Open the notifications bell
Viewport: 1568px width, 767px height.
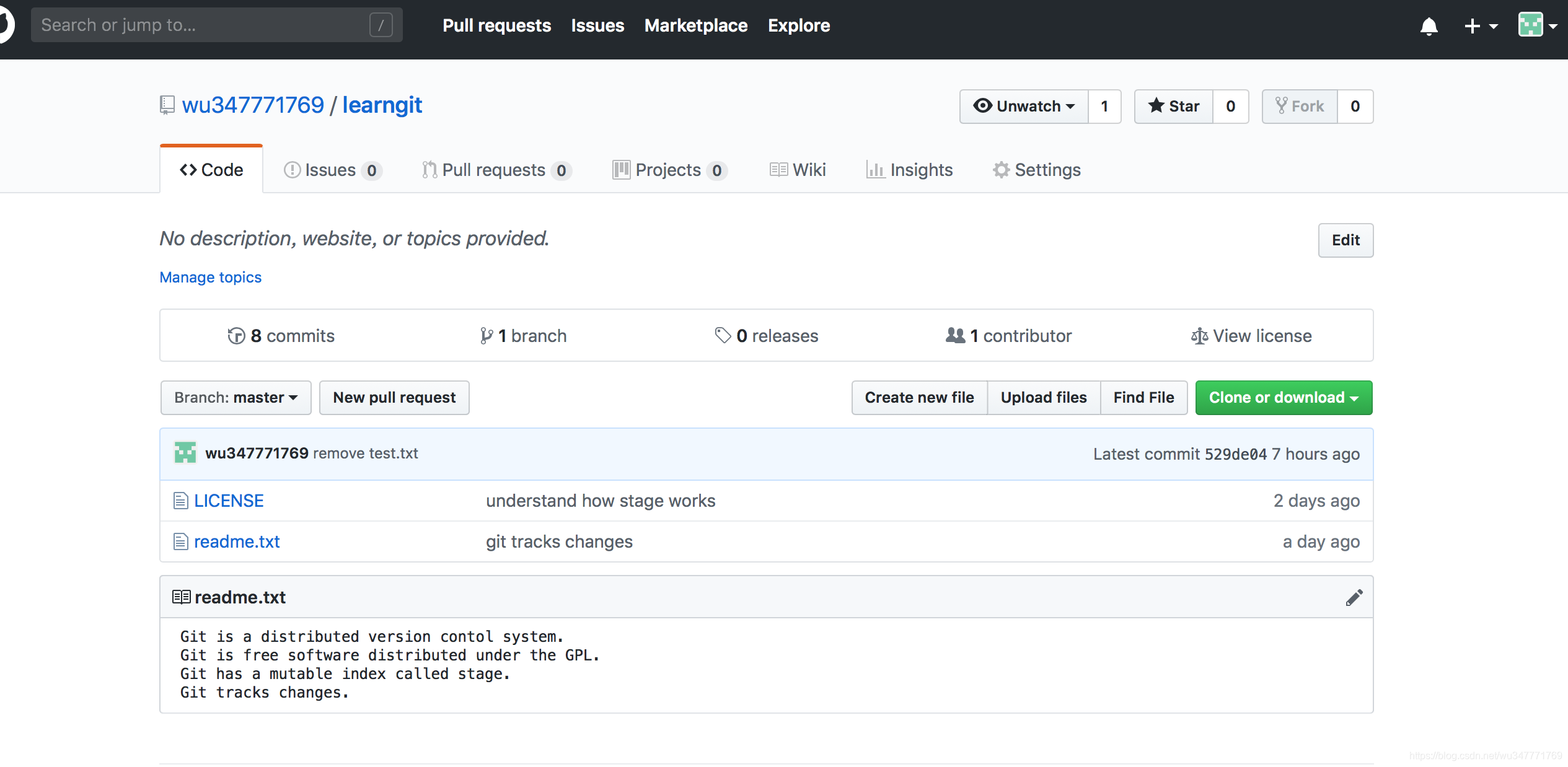[x=1429, y=26]
